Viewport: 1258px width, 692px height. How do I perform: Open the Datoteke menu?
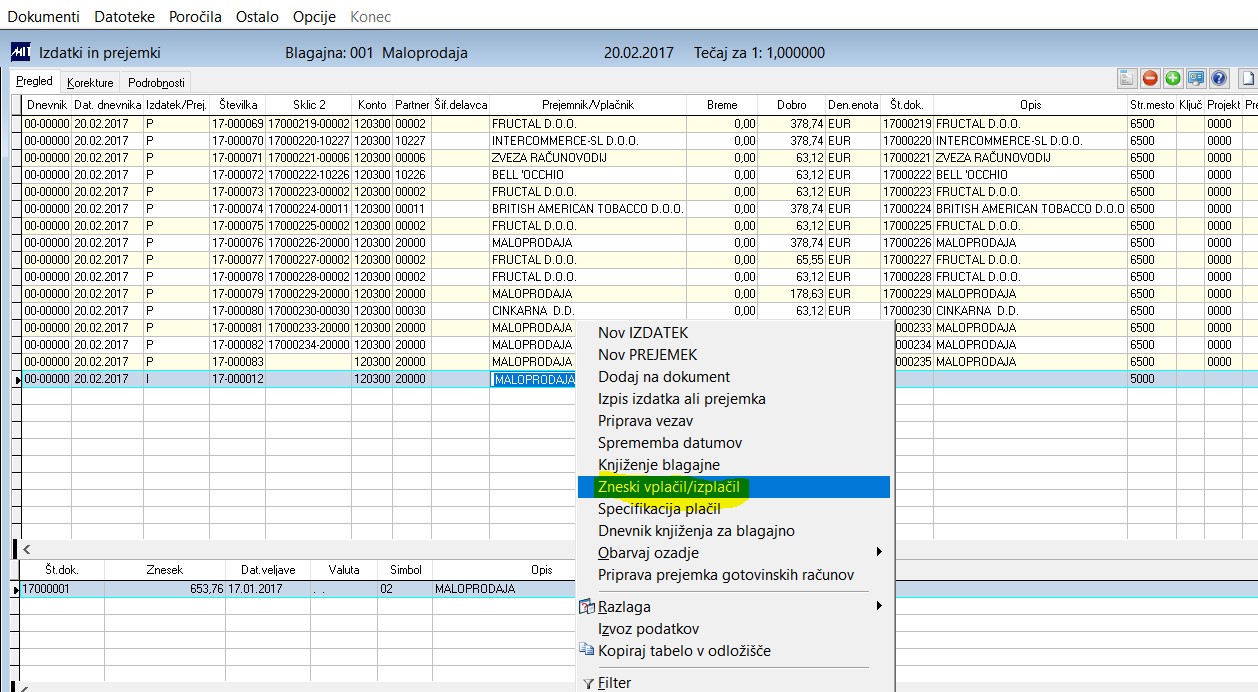click(122, 17)
